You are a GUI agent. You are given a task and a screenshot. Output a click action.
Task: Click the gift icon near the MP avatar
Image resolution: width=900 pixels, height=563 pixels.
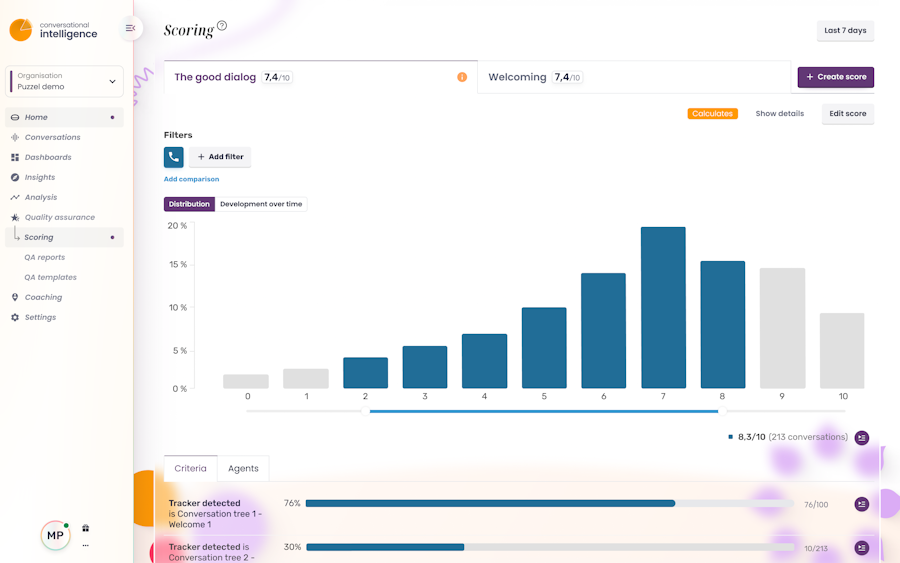tap(86, 528)
